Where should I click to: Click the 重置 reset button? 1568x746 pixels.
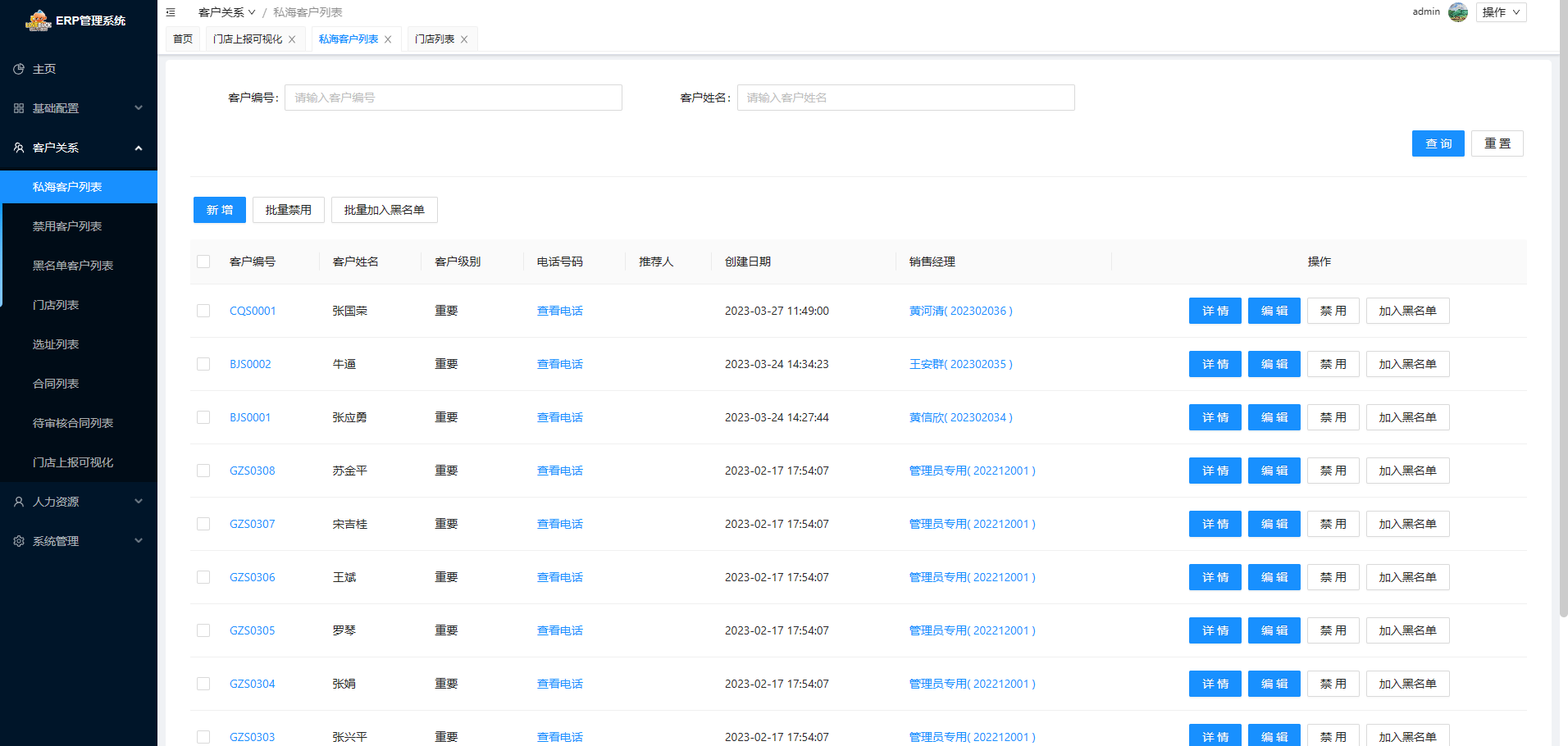tap(1497, 143)
